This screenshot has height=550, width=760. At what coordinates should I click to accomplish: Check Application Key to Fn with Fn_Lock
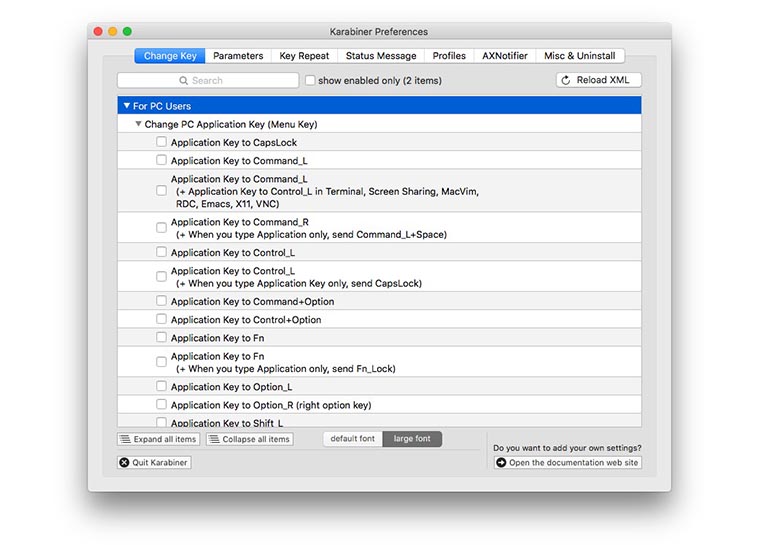point(161,362)
